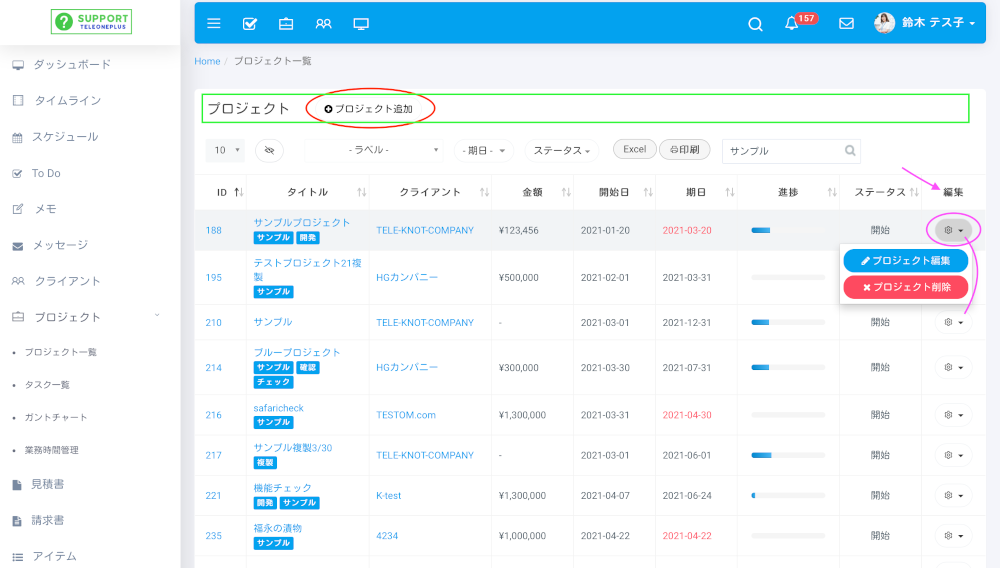Go to メモ in sidebar
1000x568 pixels.
pos(45,209)
